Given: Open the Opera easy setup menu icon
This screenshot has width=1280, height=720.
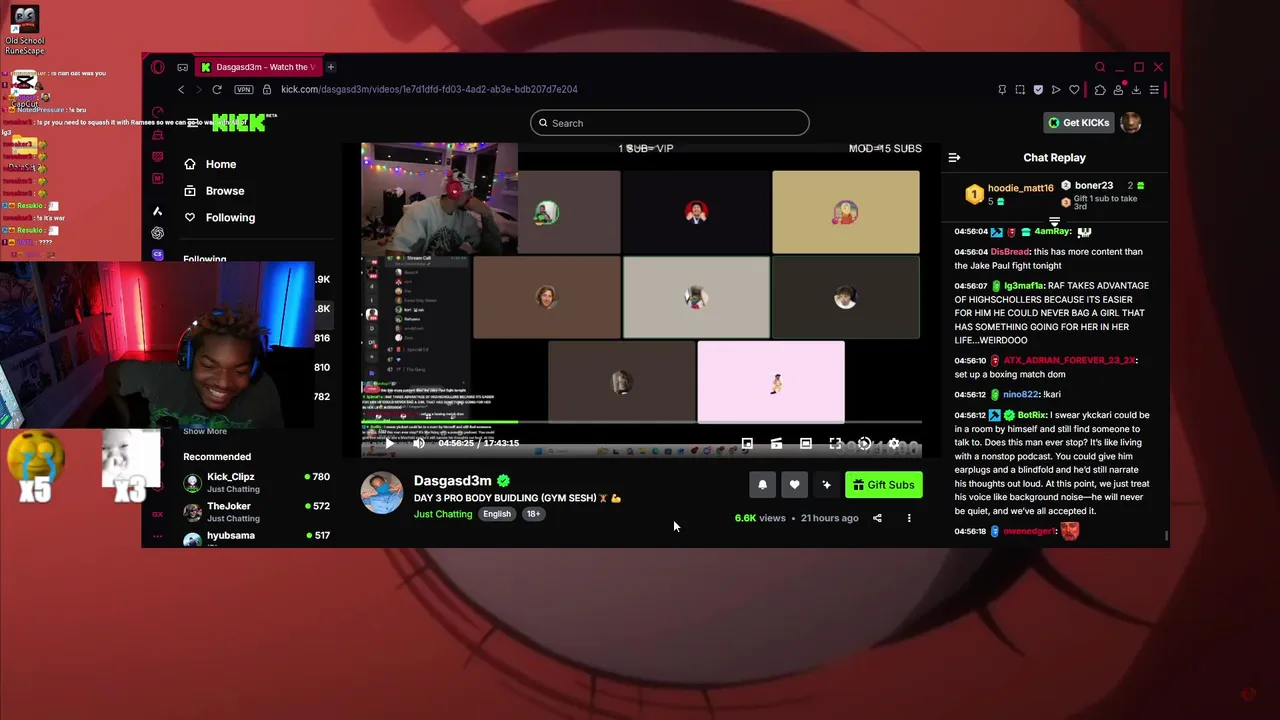Looking at the screenshot, I should (1154, 89).
